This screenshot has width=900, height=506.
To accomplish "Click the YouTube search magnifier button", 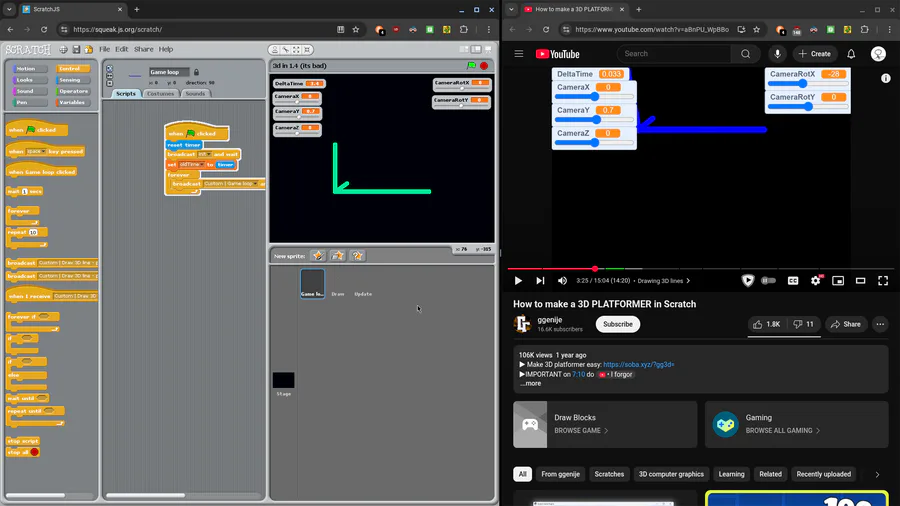I will point(746,54).
